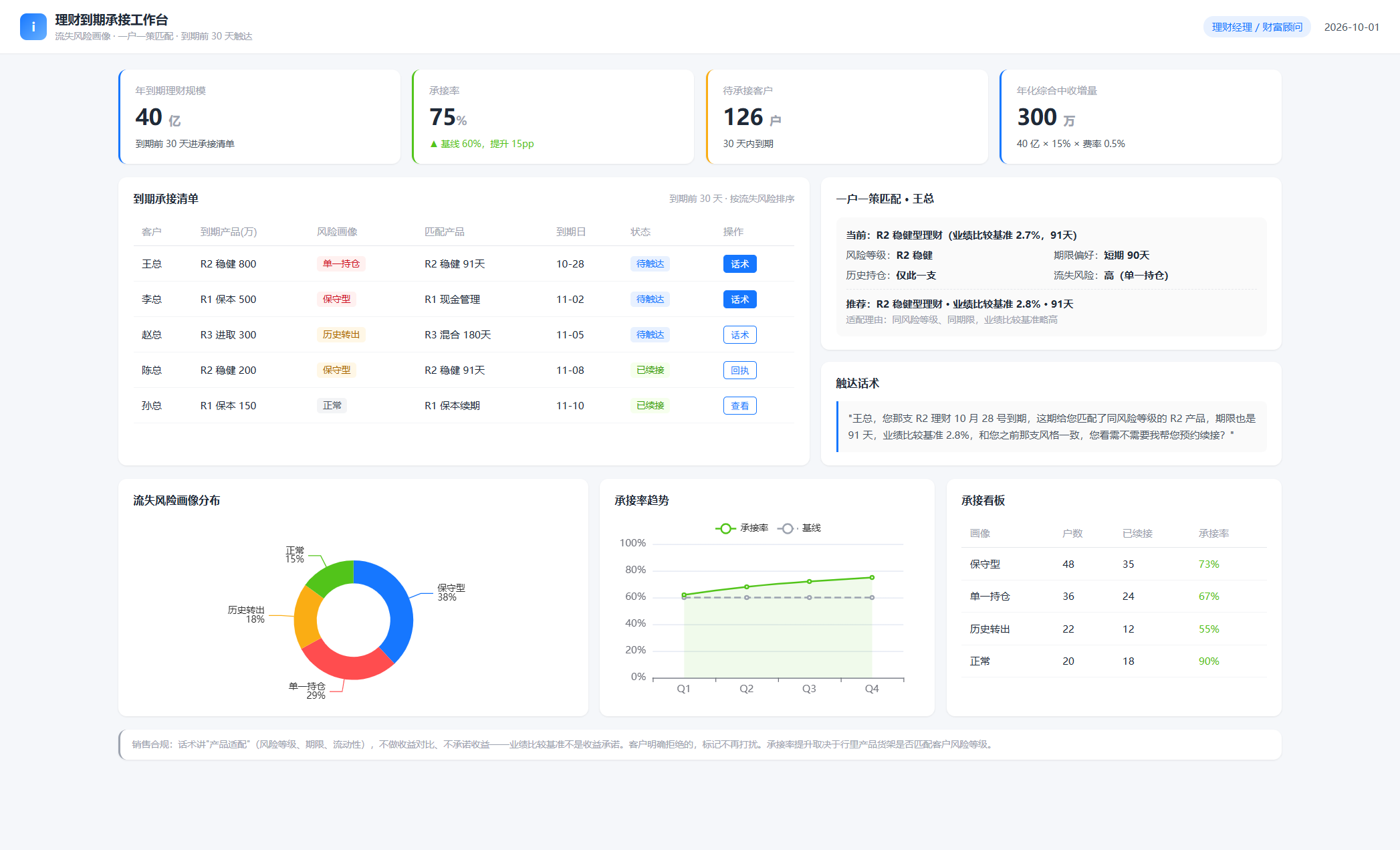
Task: Click outlined 话术 button for 赵总
Action: [x=739, y=334]
